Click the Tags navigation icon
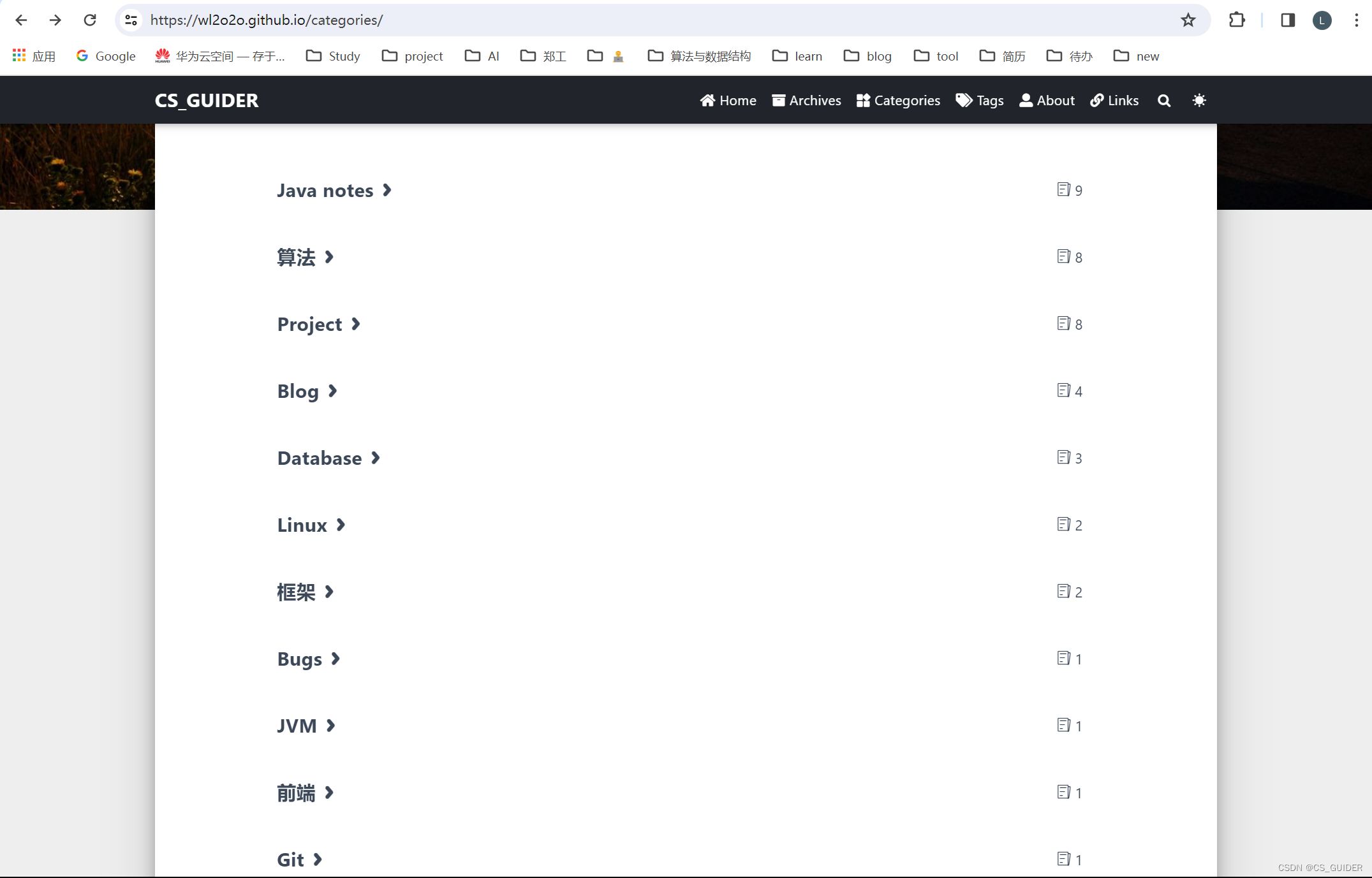The width and height of the screenshot is (1372, 878). point(963,100)
